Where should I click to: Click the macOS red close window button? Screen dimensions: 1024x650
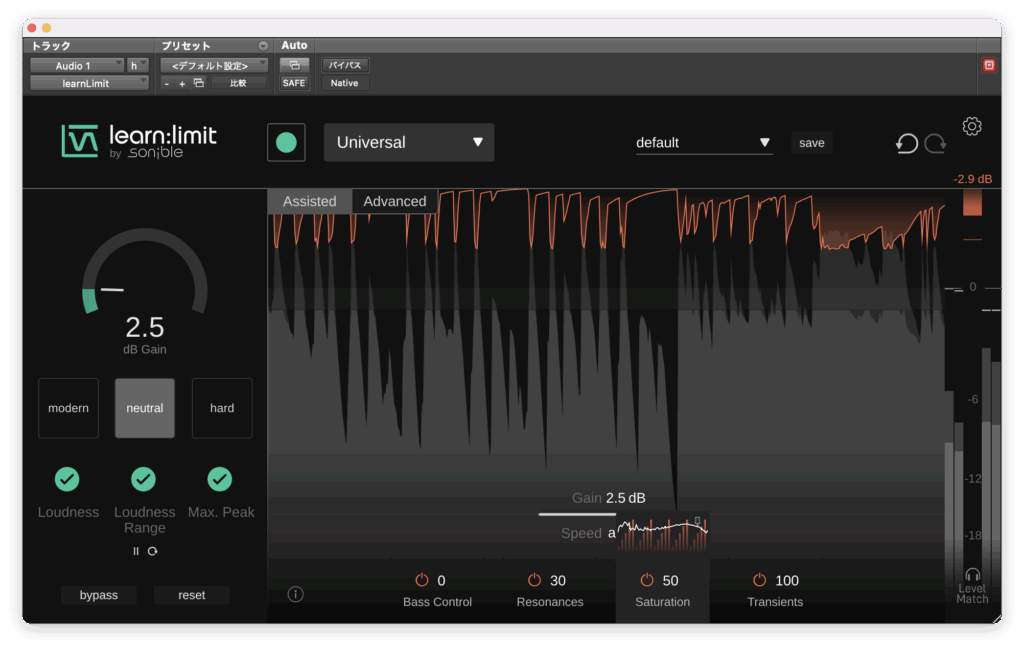click(x=32, y=28)
